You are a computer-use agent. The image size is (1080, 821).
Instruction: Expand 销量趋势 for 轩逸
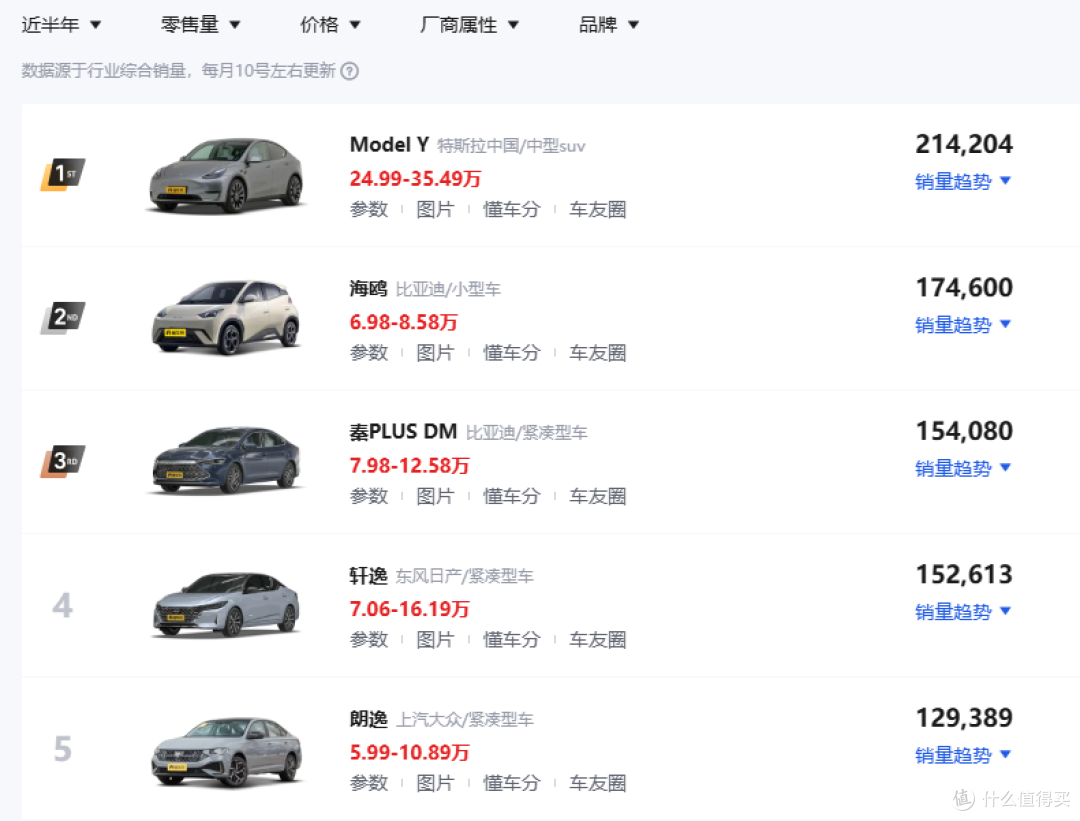coord(963,612)
